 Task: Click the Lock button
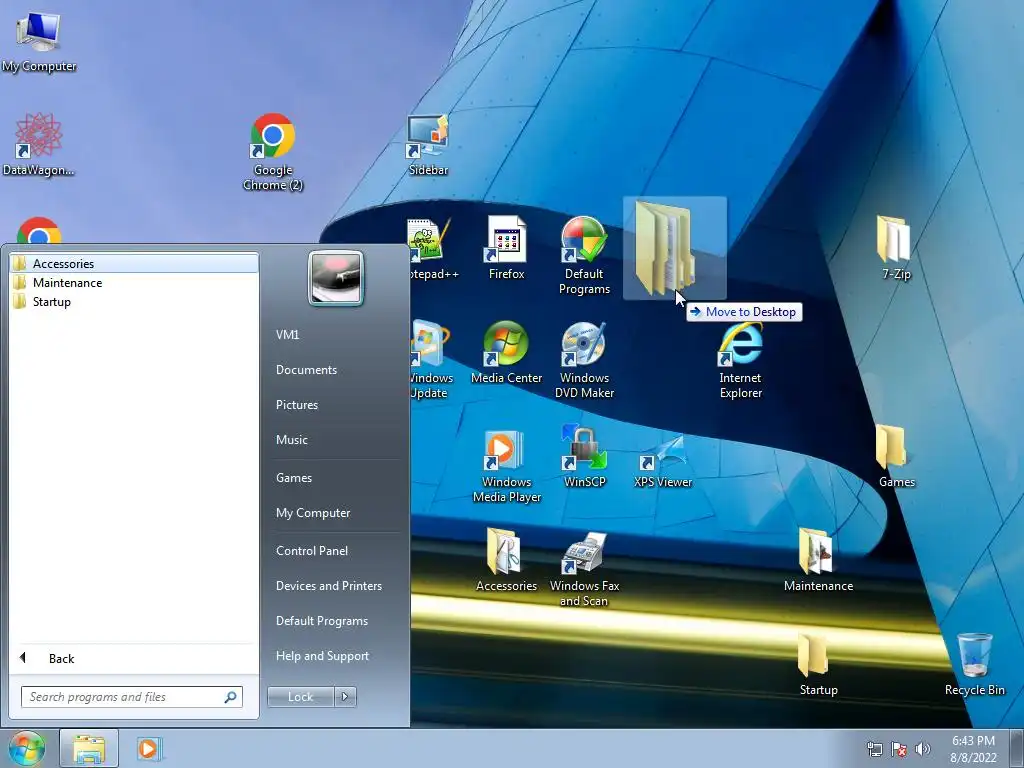pos(300,697)
